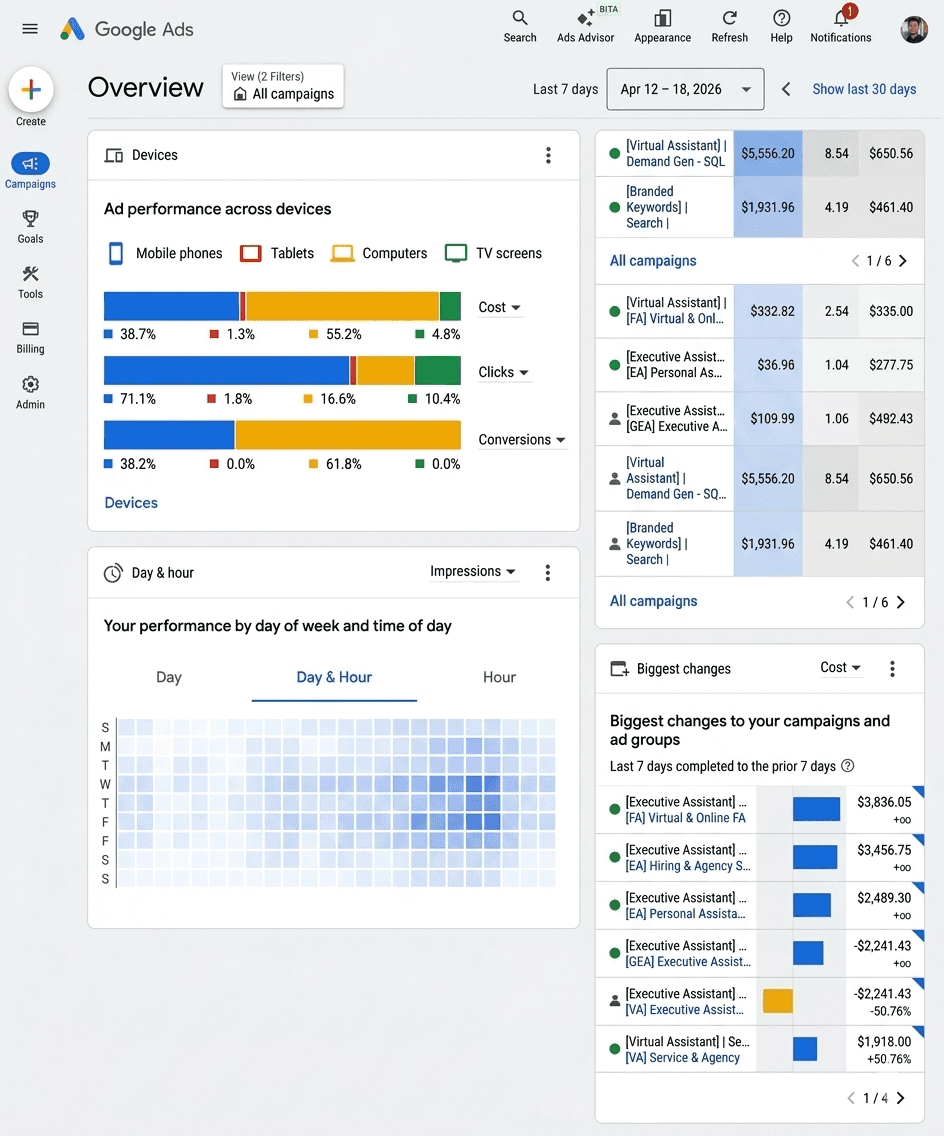Switch to the Day tab
The height and width of the screenshot is (1136, 944).
tap(169, 677)
